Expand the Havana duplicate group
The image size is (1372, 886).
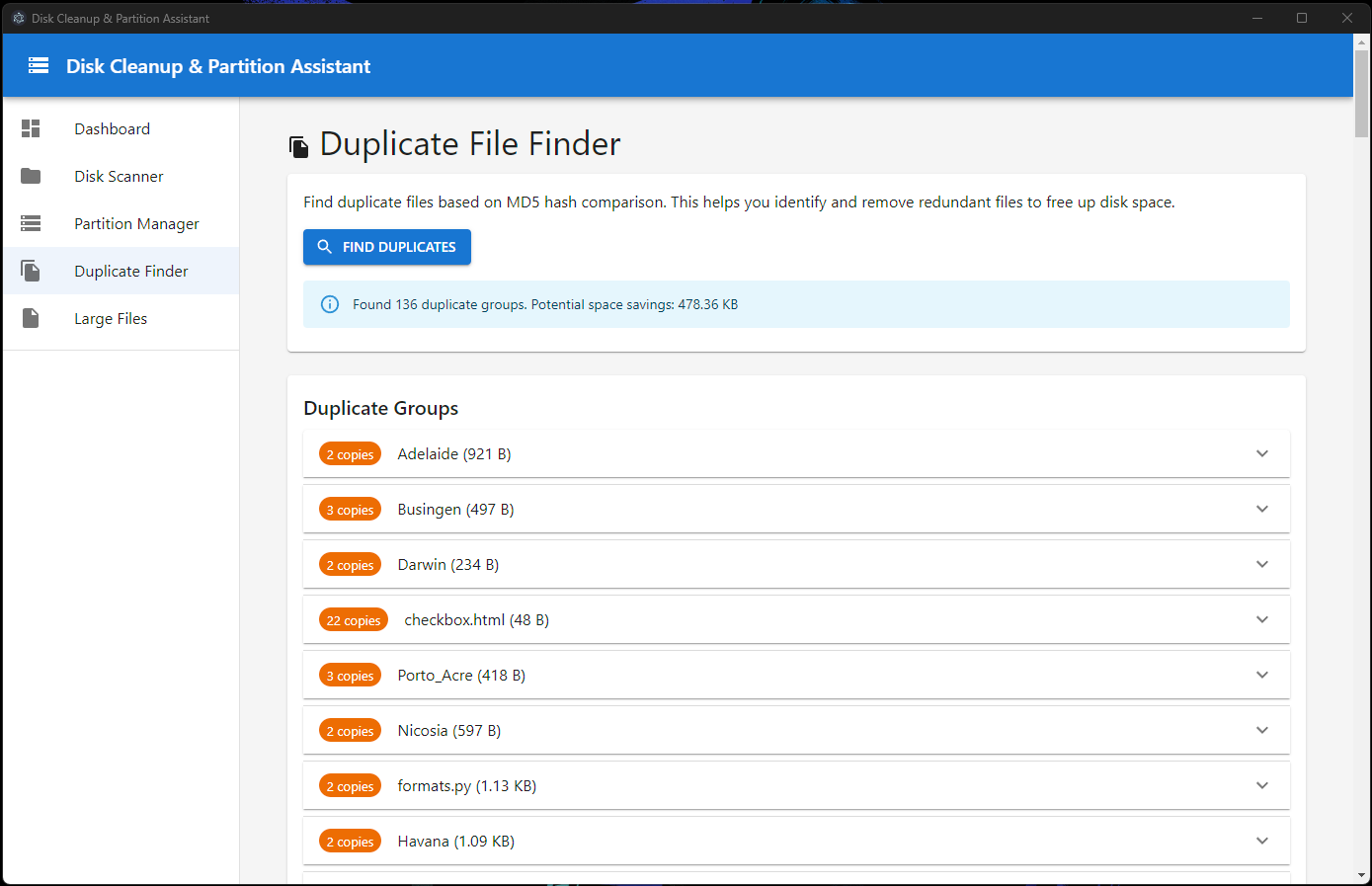point(1261,841)
